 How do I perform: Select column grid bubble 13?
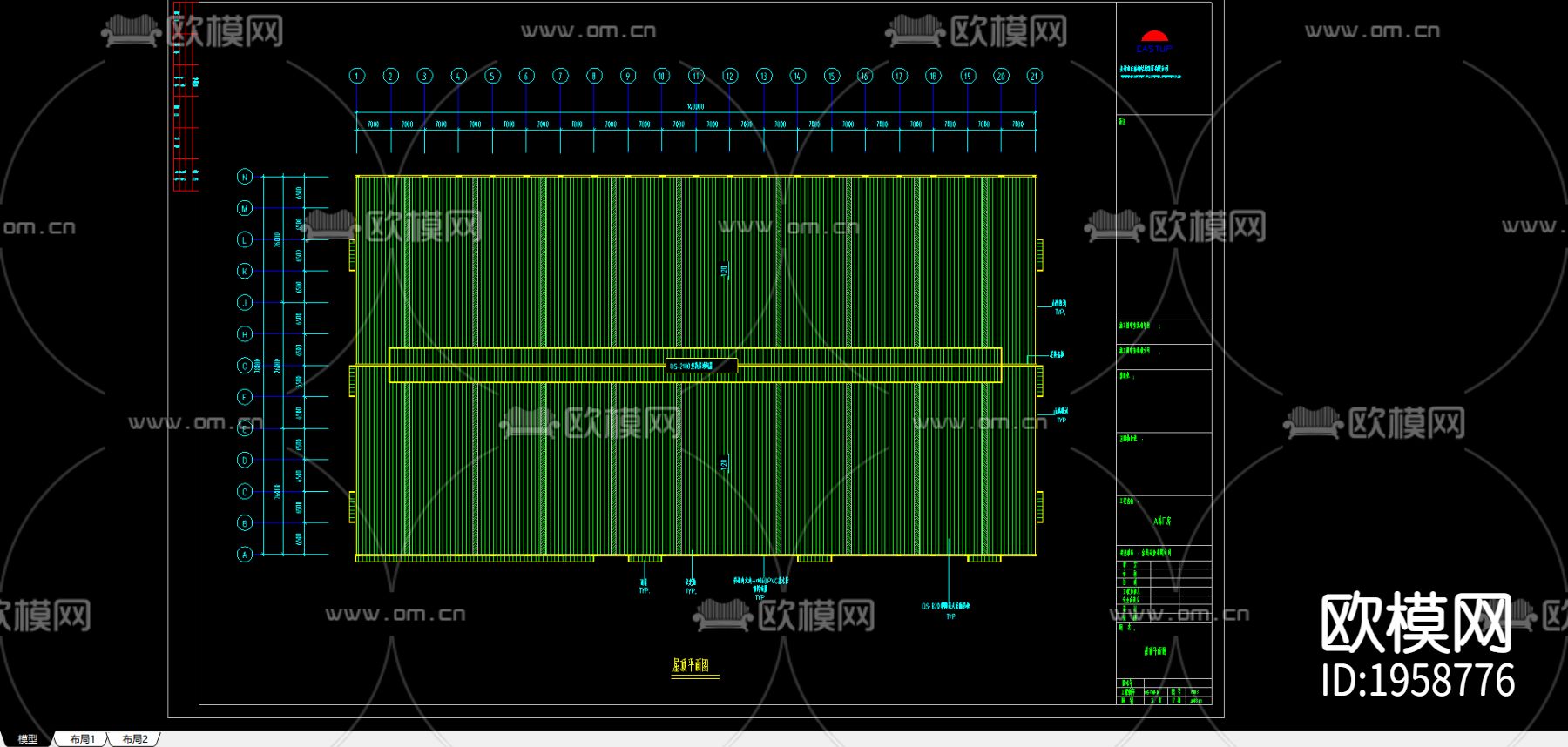point(764,76)
